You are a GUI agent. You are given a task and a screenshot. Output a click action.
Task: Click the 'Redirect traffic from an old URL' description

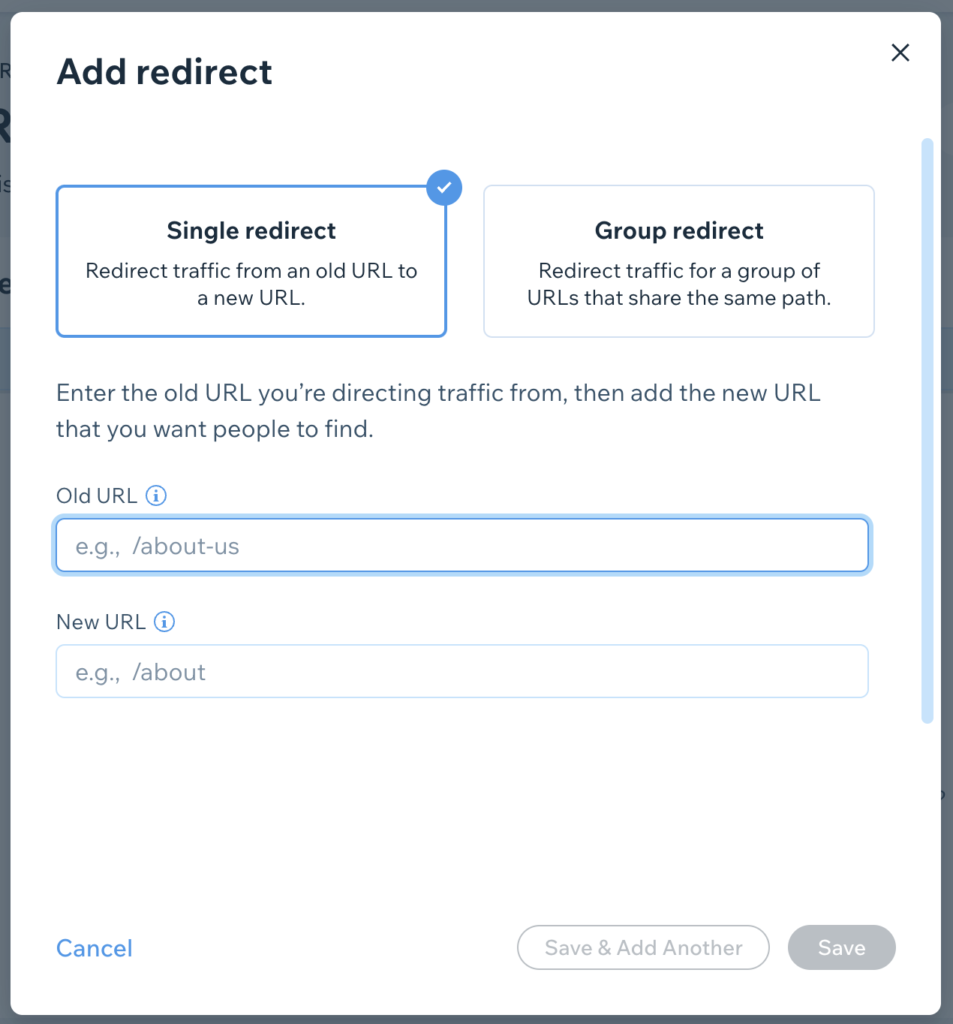tap(251, 284)
